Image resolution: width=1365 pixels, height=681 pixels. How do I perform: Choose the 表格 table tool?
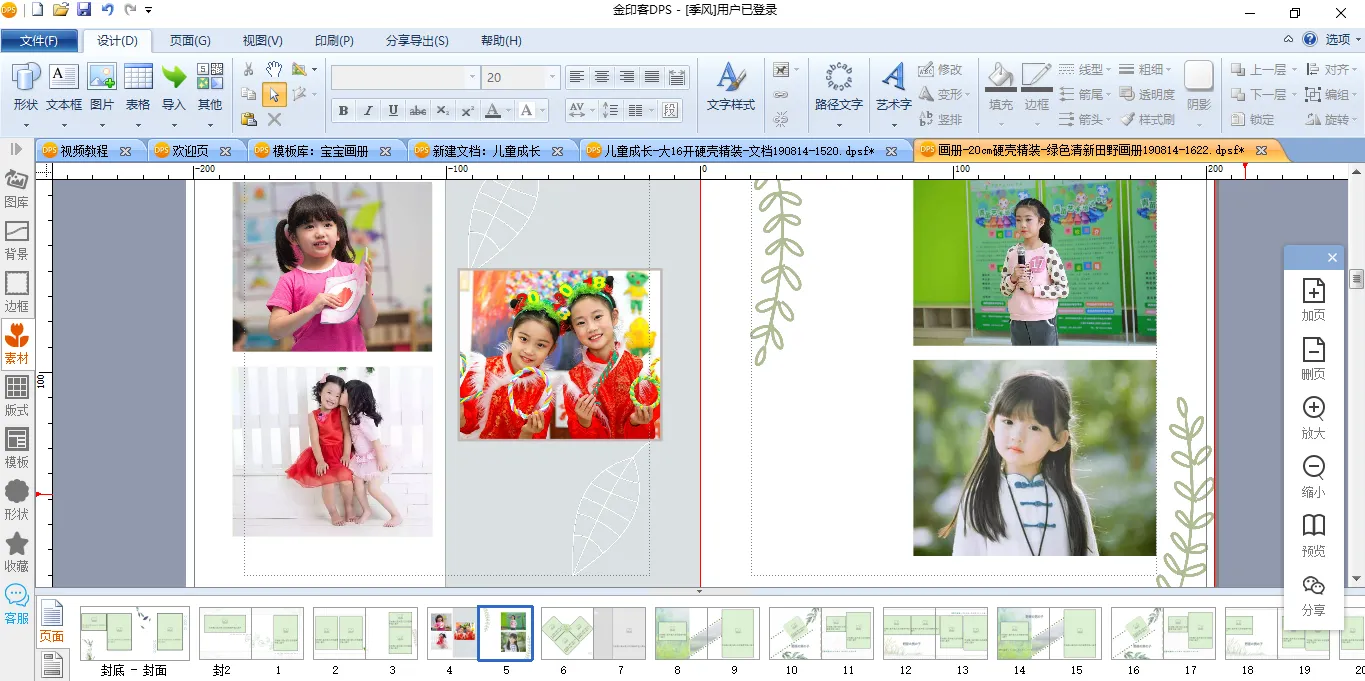coord(138,78)
